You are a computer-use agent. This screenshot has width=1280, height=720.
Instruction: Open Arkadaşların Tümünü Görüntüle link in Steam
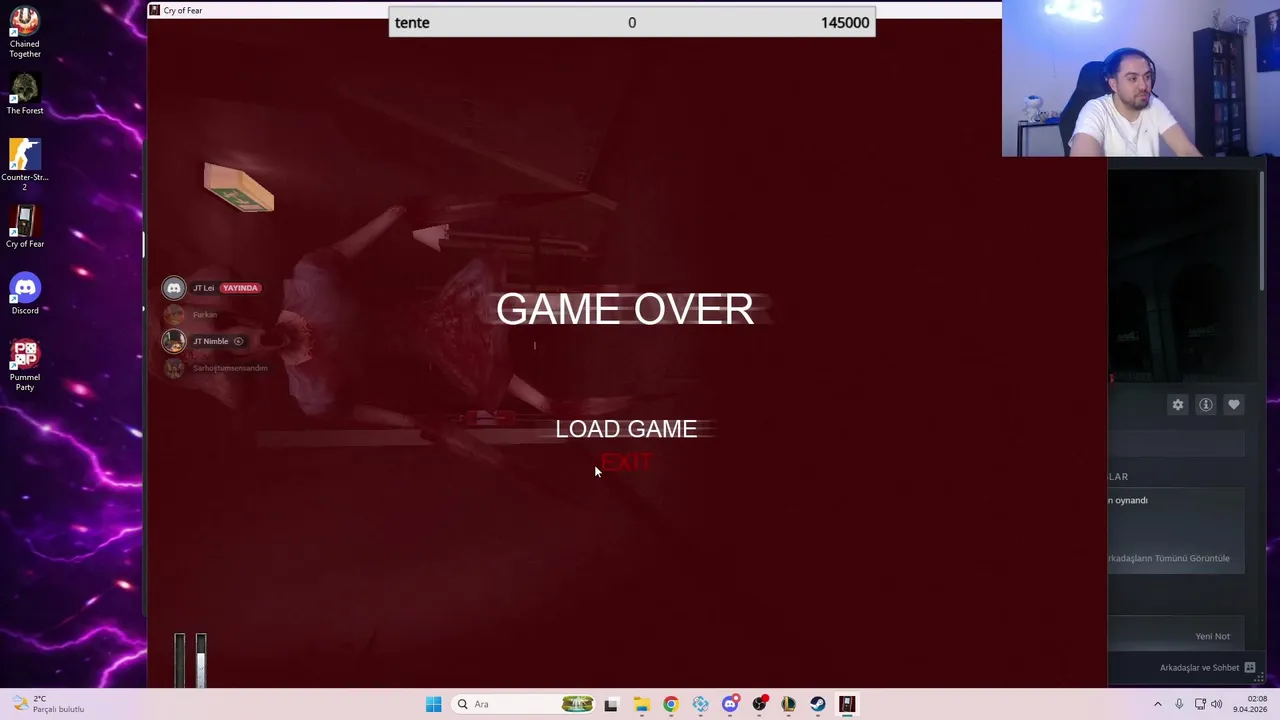[x=1169, y=558]
